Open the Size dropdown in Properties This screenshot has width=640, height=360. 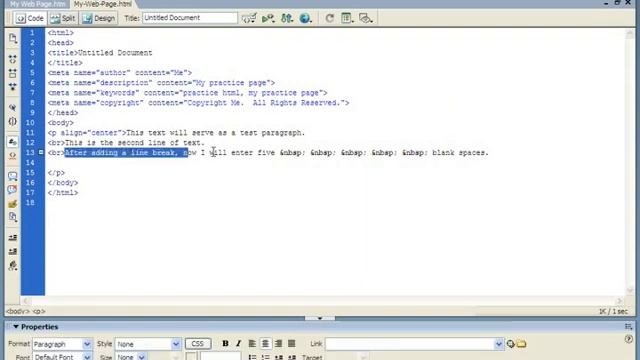point(131,356)
